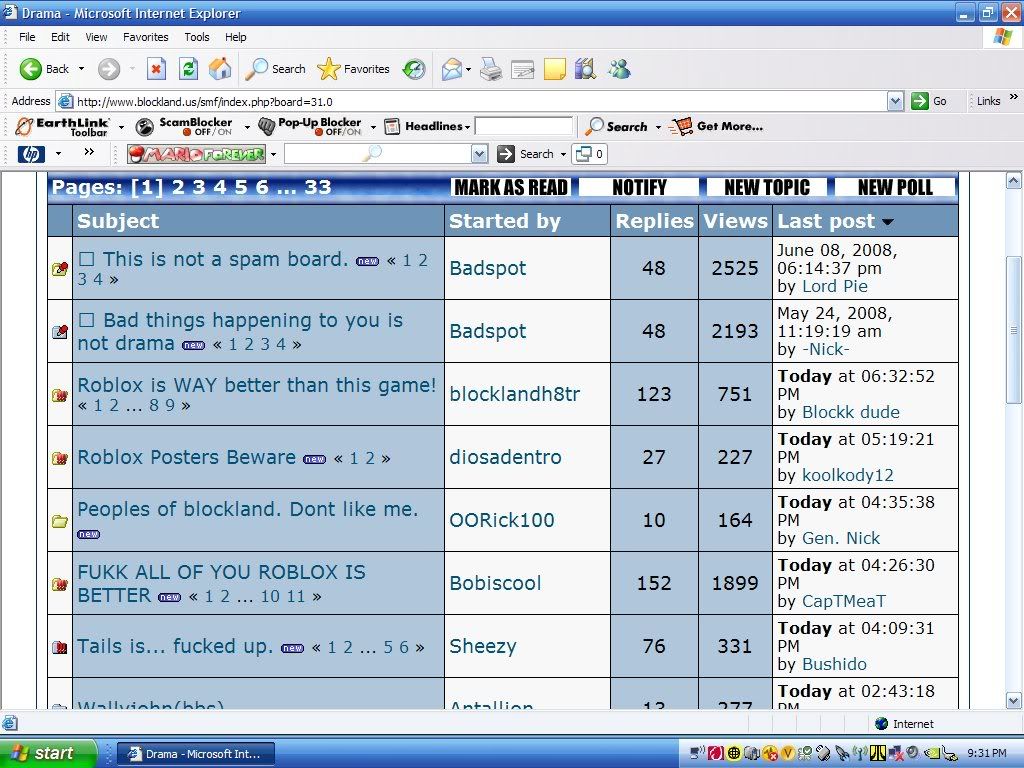This screenshot has height=768, width=1024.
Task: Go to the Home page icon
Action: [220, 69]
